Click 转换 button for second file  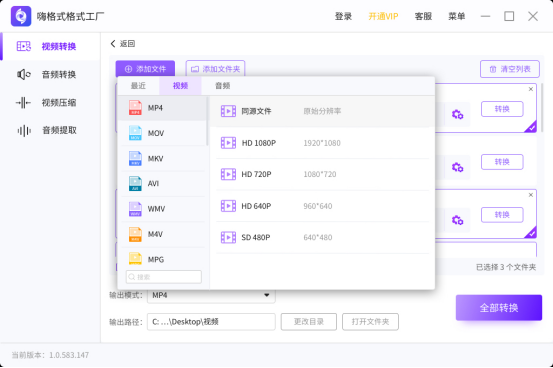502,162
